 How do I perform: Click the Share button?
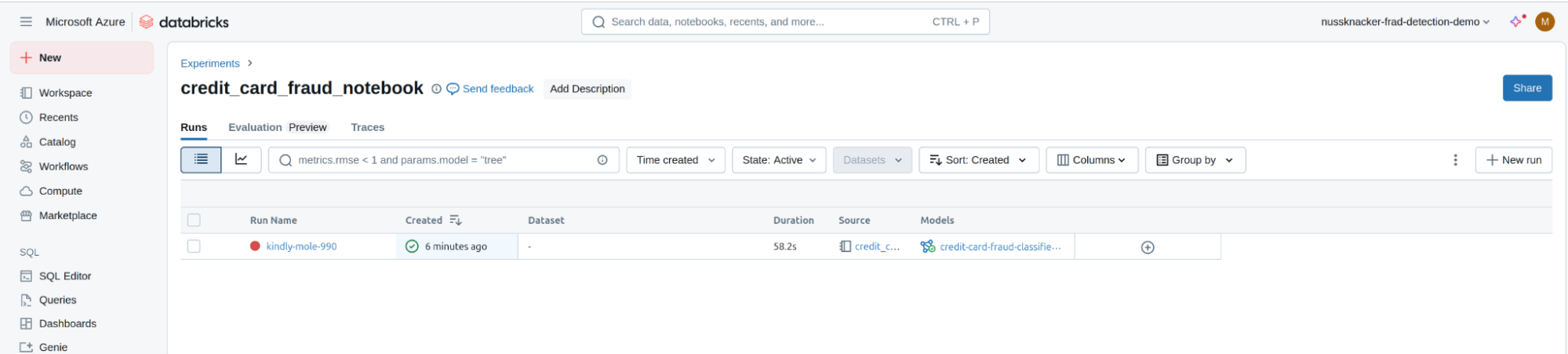[x=1527, y=88]
